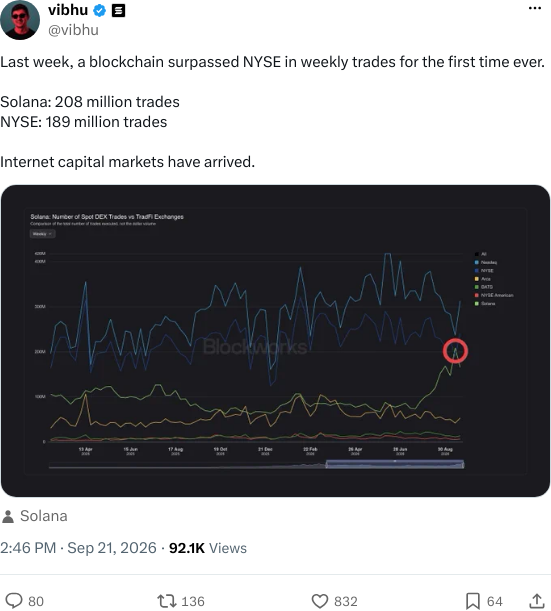551x611 pixels.
Task: Click the affiliate badge next to vibhu
Action: pos(118,11)
